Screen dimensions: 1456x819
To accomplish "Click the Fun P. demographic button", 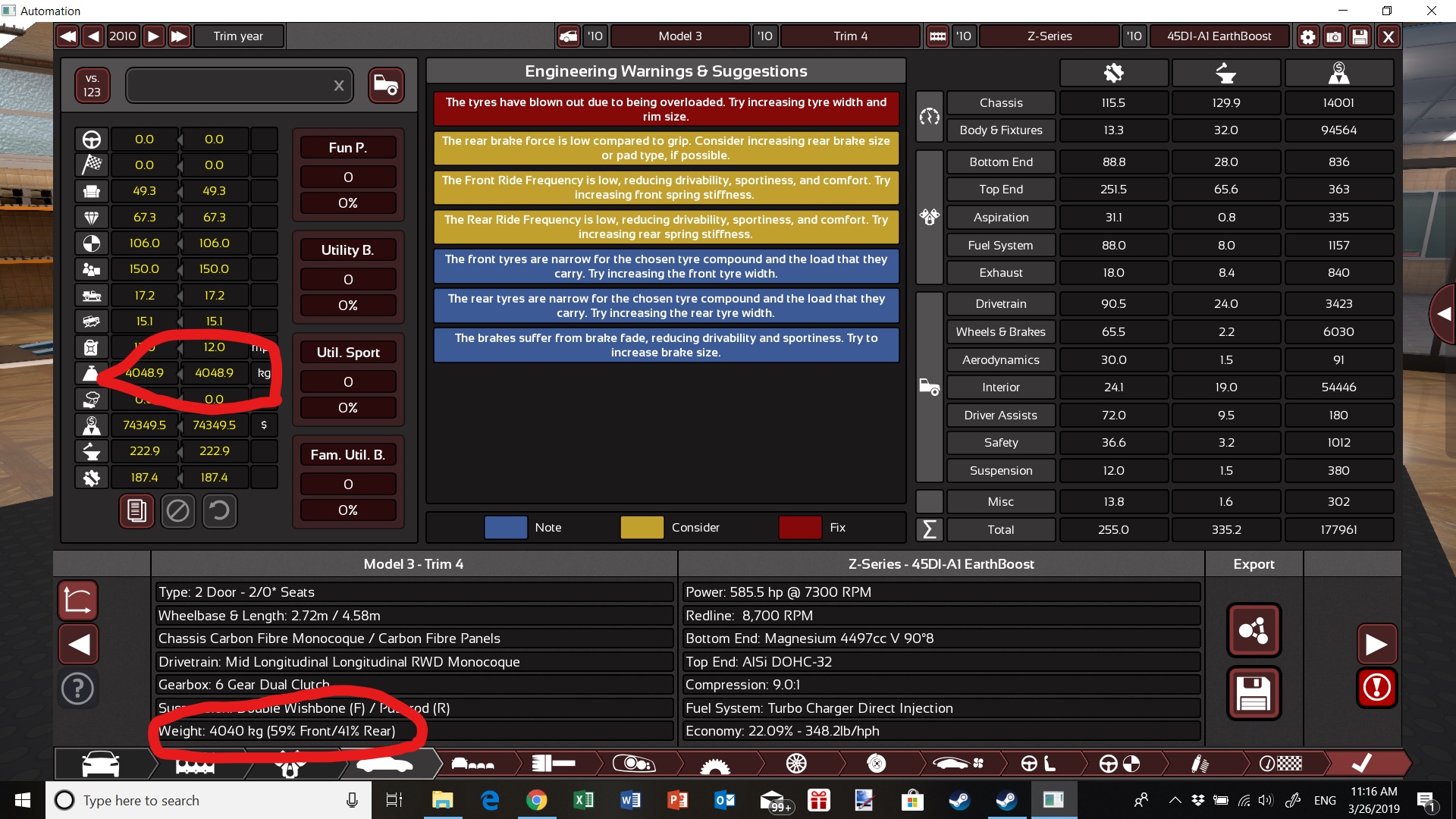I will click(348, 148).
